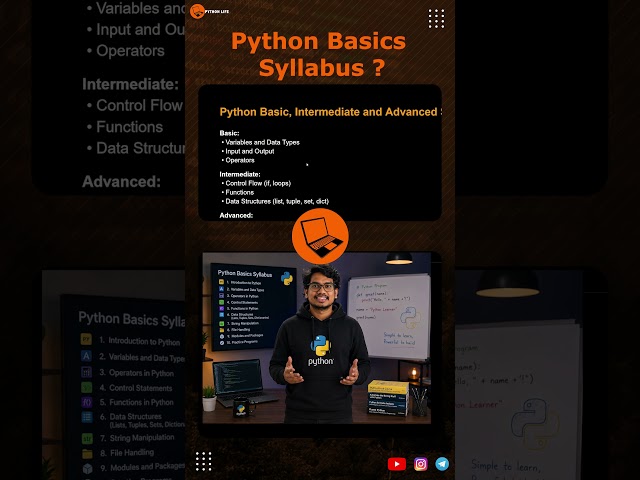Click 'Control Flow (if, loops)' bullet
Screen dimensions: 640x480
(x=258, y=183)
